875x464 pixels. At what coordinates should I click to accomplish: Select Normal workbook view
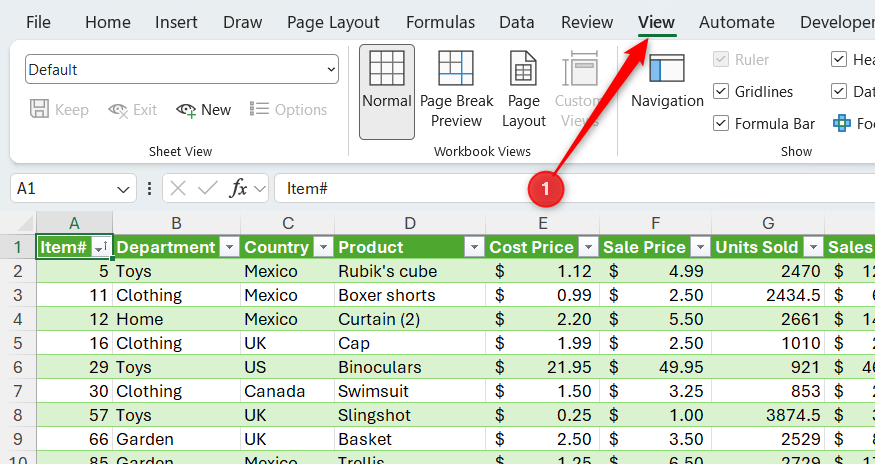point(387,92)
